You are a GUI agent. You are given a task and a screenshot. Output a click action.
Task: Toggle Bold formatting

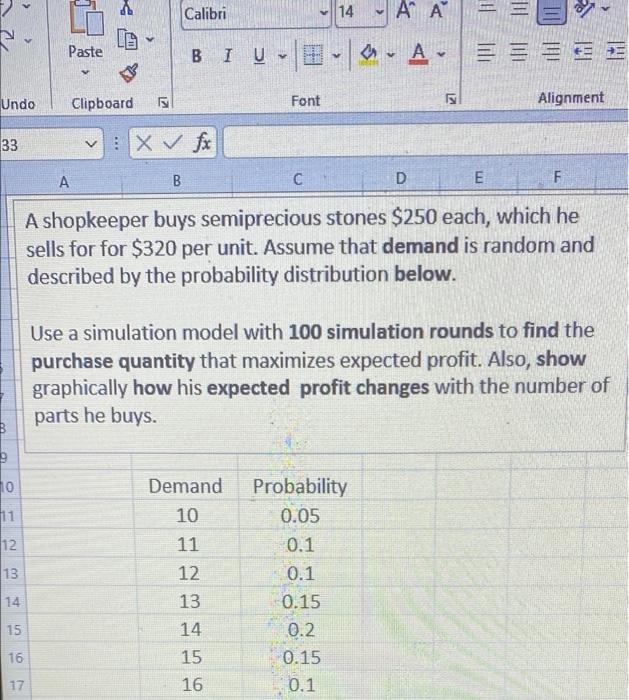tap(196, 56)
